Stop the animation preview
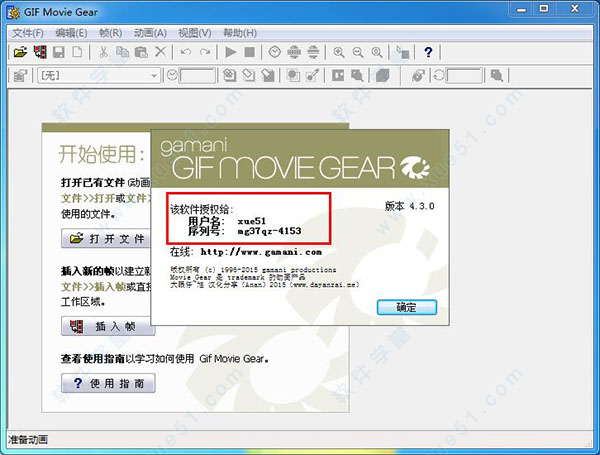 [249, 52]
